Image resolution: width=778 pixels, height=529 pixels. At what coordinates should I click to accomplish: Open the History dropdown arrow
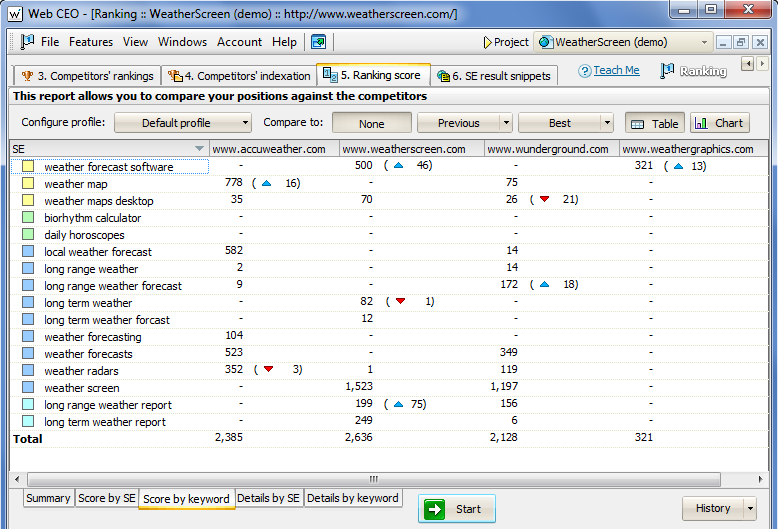pos(750,509)
